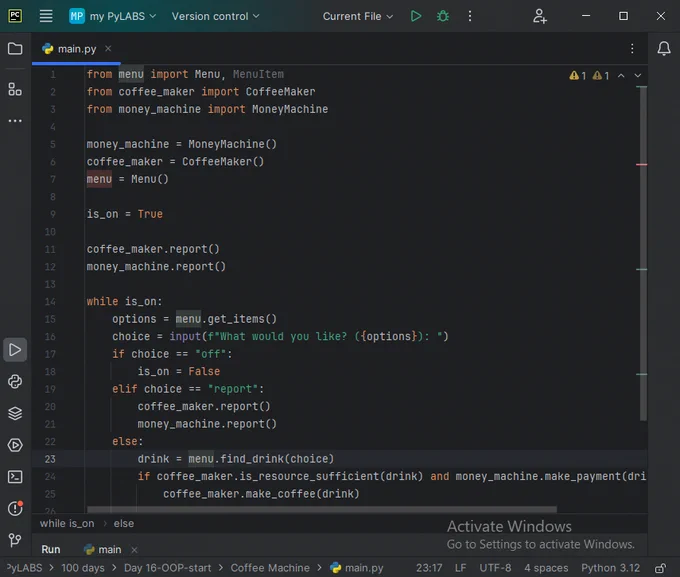Open the Run tool window

(15, 350)
